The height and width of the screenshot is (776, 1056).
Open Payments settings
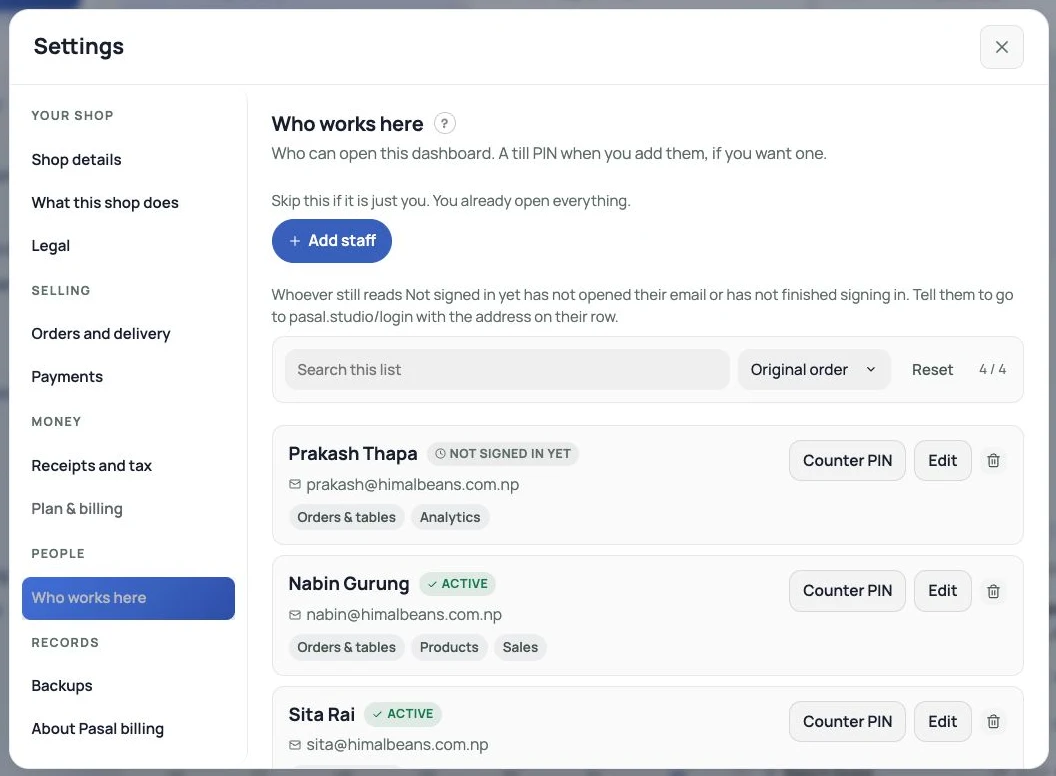click(67, 377)
